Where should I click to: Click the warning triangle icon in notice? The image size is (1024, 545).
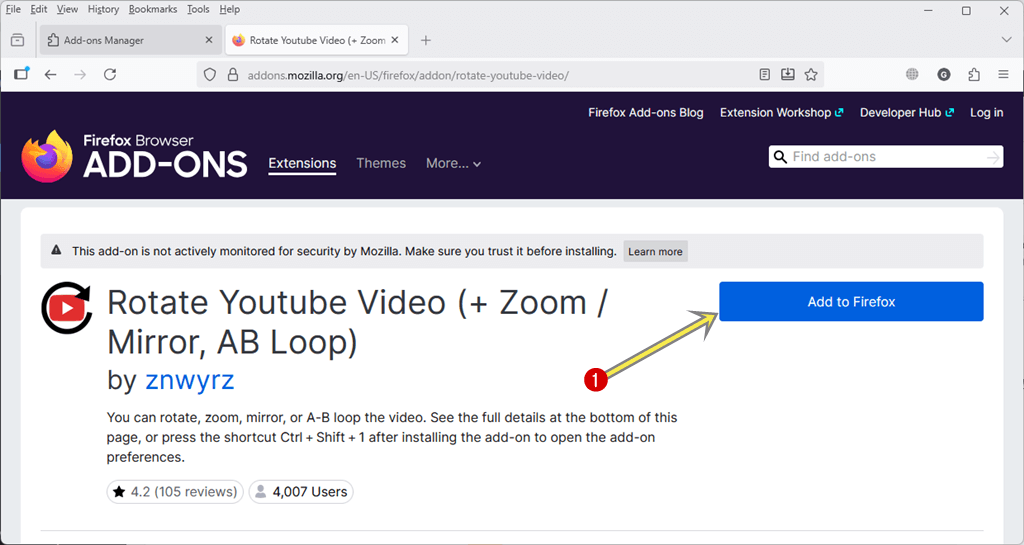click(56, 250)
